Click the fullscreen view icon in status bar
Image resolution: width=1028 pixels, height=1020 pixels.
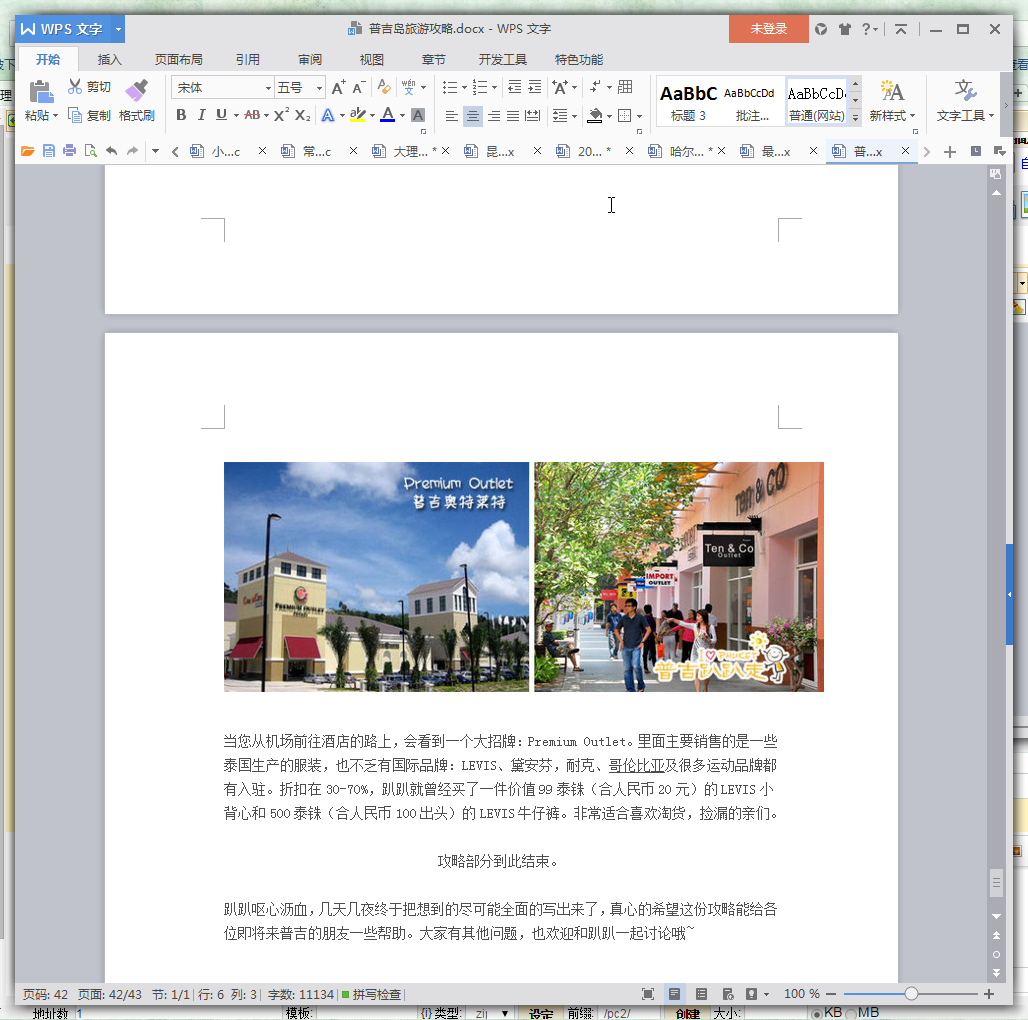(x=648, y=994)
